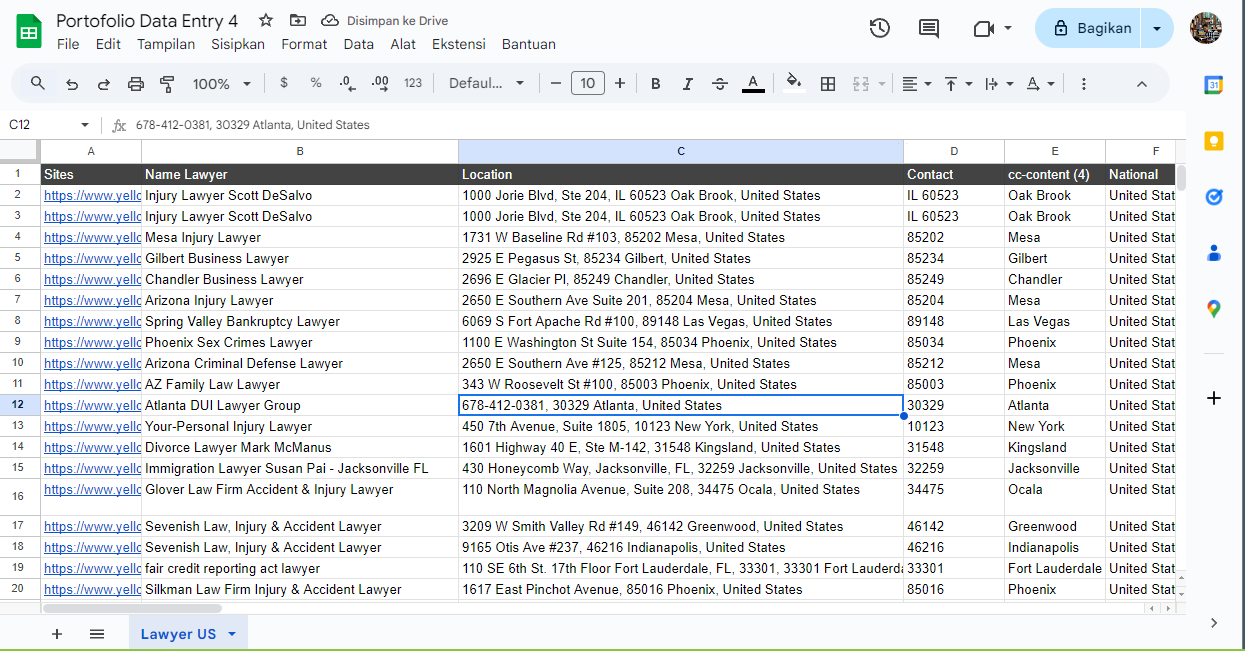Open the Alat menu

click(403, 44)
